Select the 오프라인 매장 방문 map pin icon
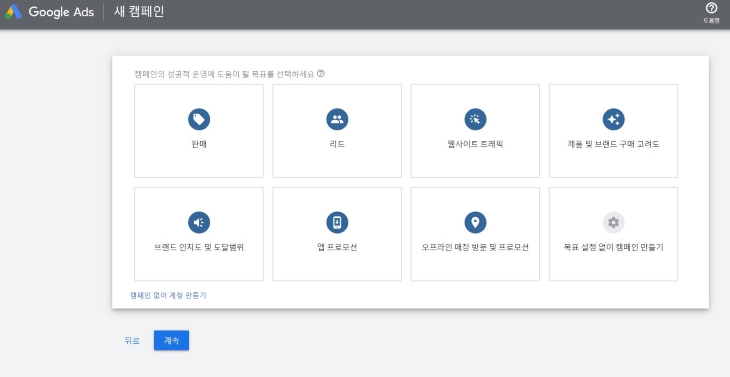 tap(475, 222)
